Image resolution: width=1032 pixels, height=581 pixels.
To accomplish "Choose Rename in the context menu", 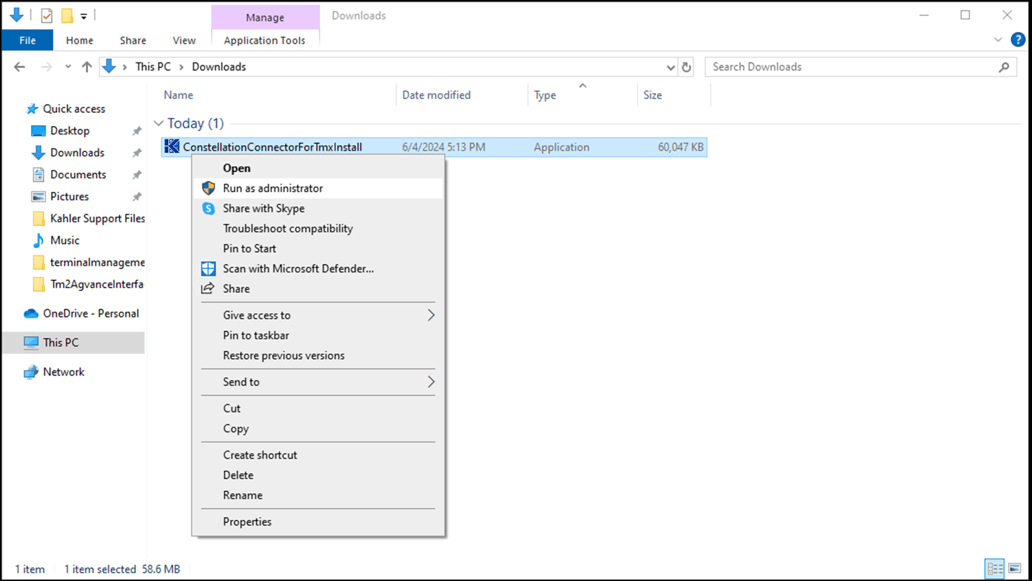I will point(242,495).
